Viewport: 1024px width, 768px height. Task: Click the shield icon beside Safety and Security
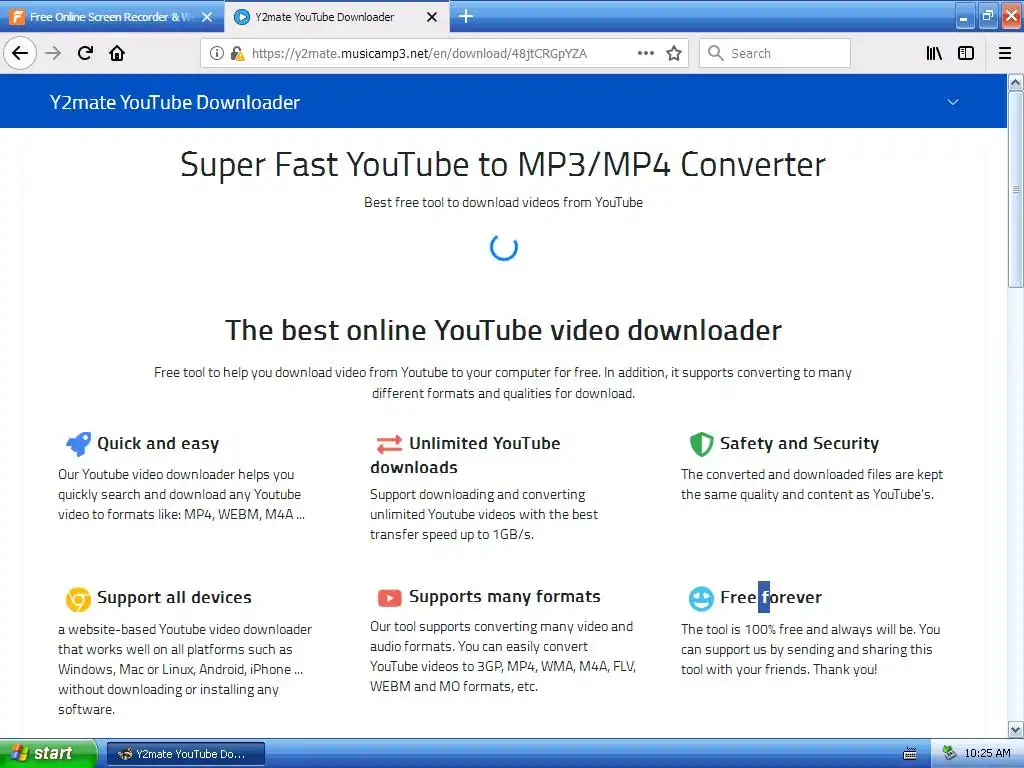[701, 444]
